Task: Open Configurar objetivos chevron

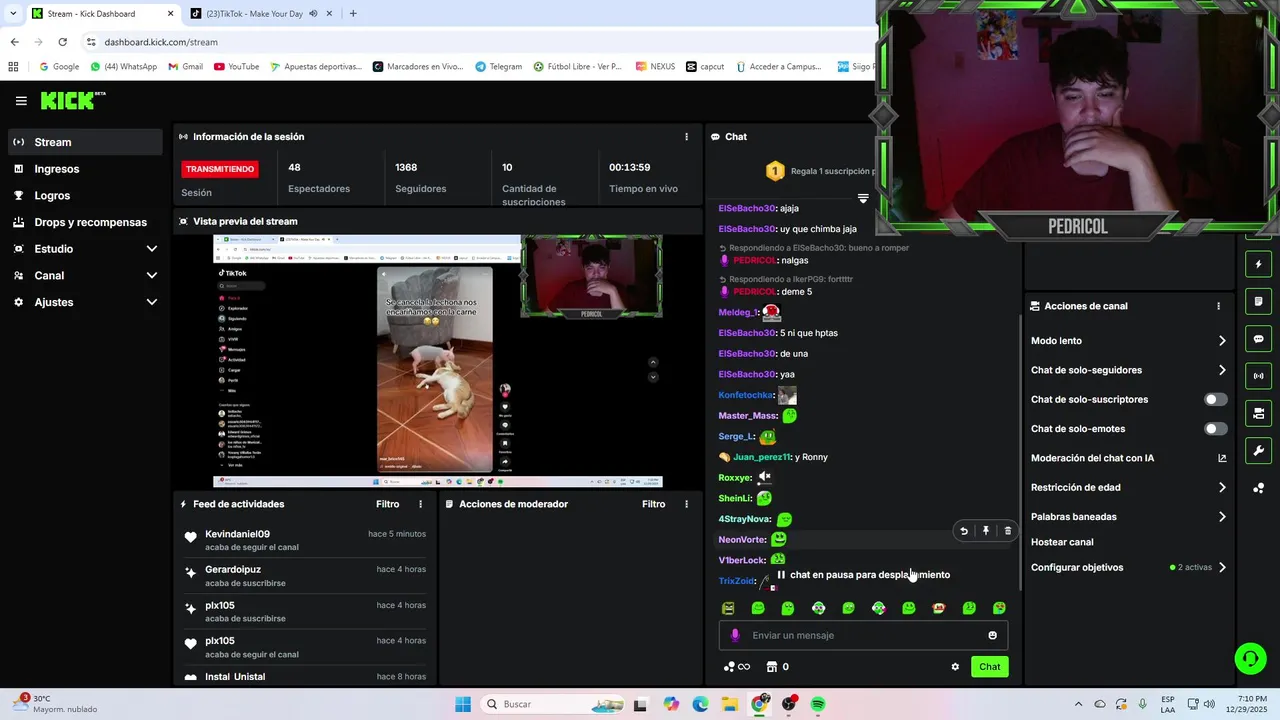Action: [1222, 567]
